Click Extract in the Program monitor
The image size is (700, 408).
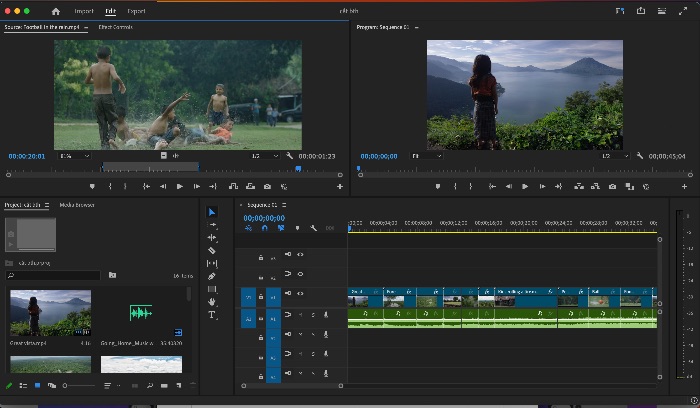click(595, 187)
